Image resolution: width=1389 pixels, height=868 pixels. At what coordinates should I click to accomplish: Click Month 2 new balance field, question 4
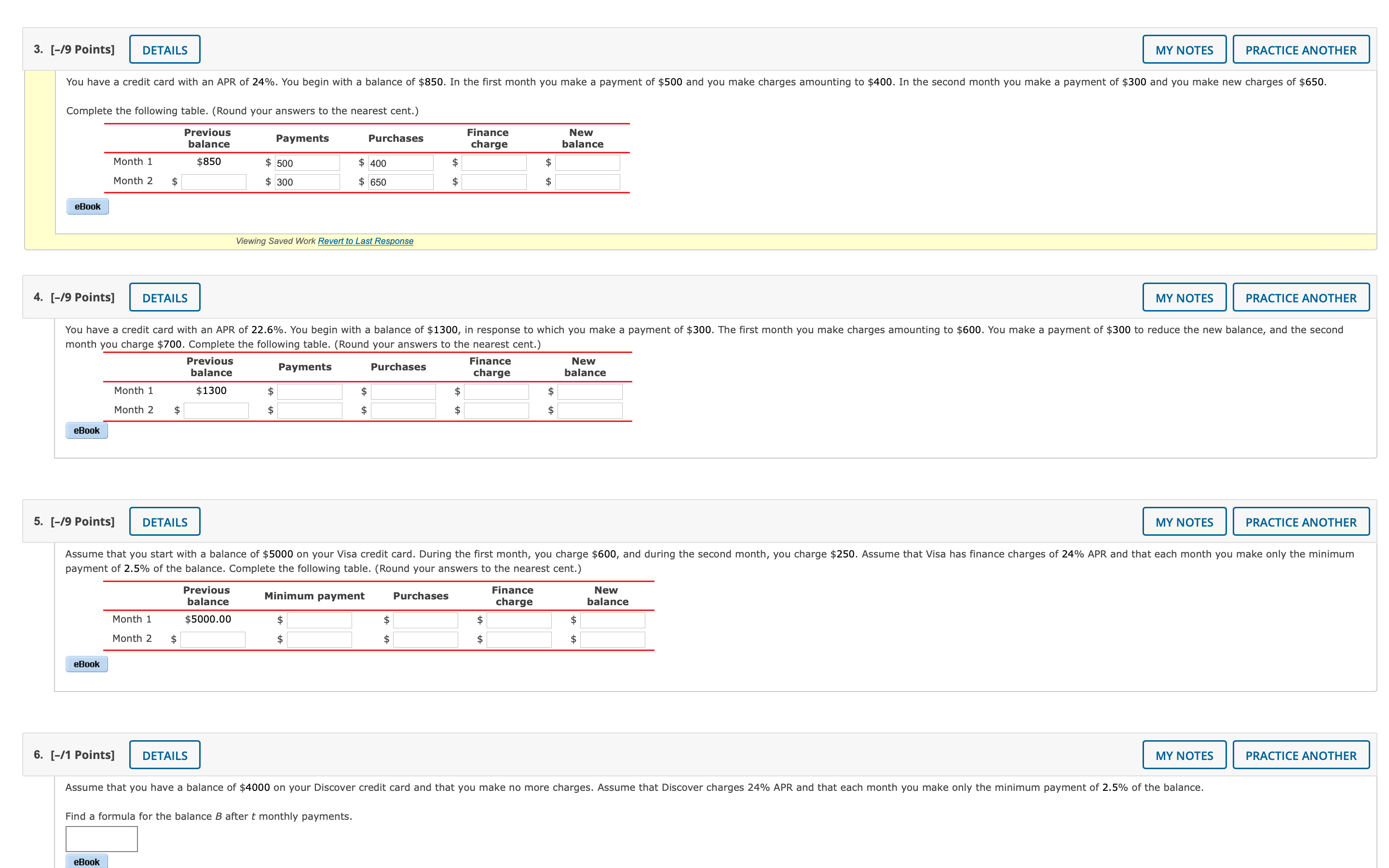point(589,410)
